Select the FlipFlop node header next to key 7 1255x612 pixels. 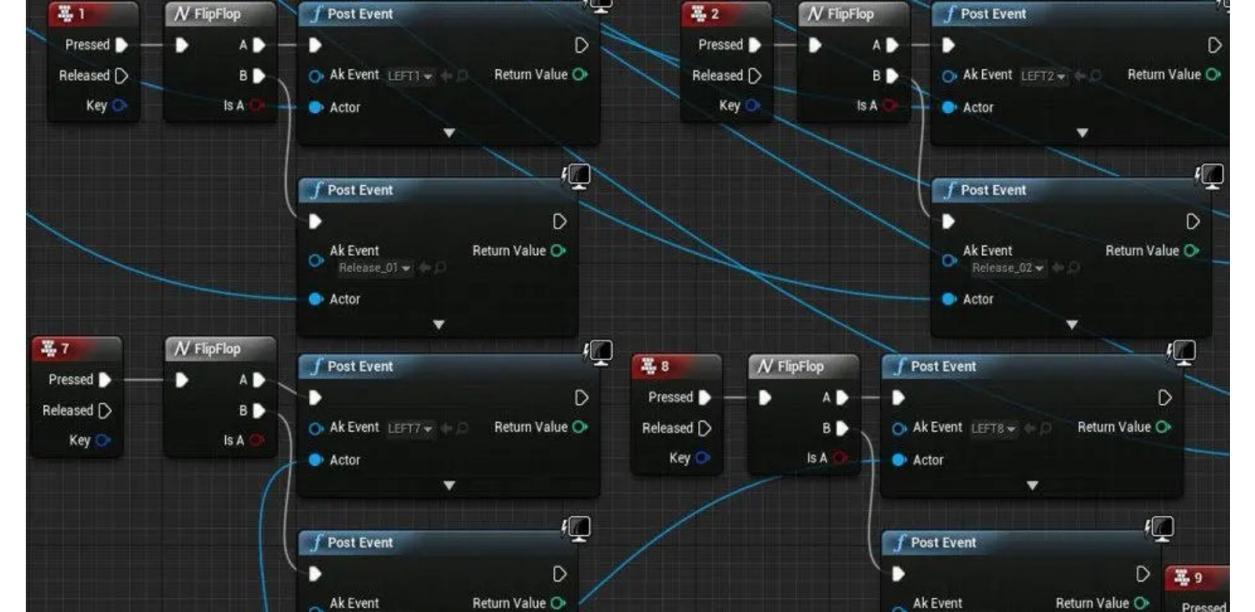coord(218,349)
